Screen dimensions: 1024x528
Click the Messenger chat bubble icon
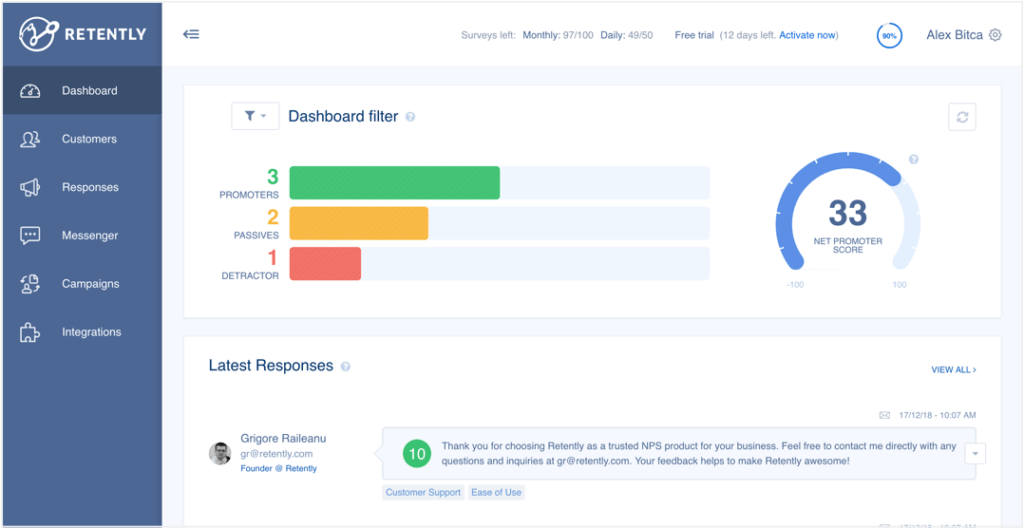30,236
